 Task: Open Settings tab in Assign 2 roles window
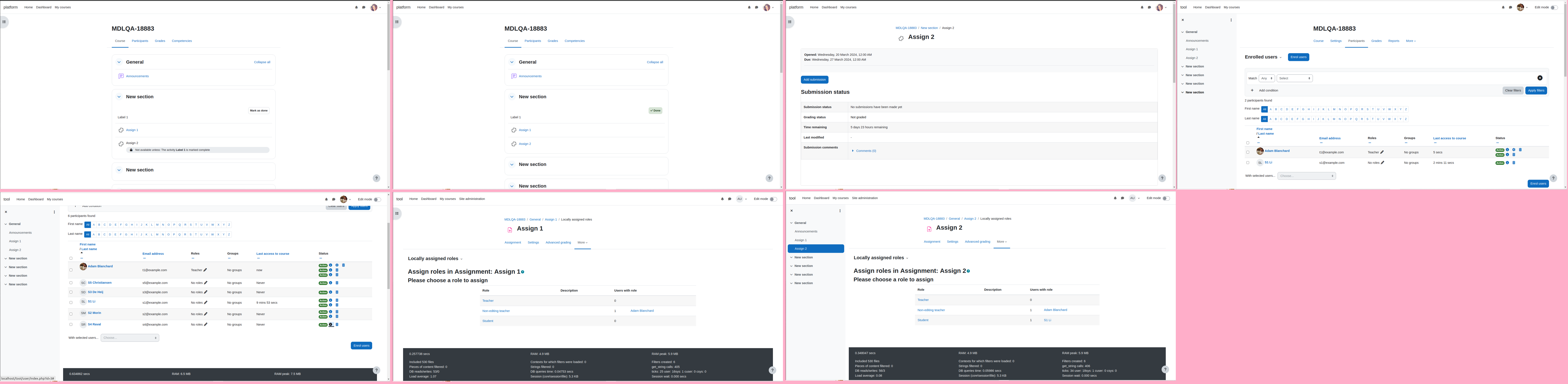tap(953, 242)
